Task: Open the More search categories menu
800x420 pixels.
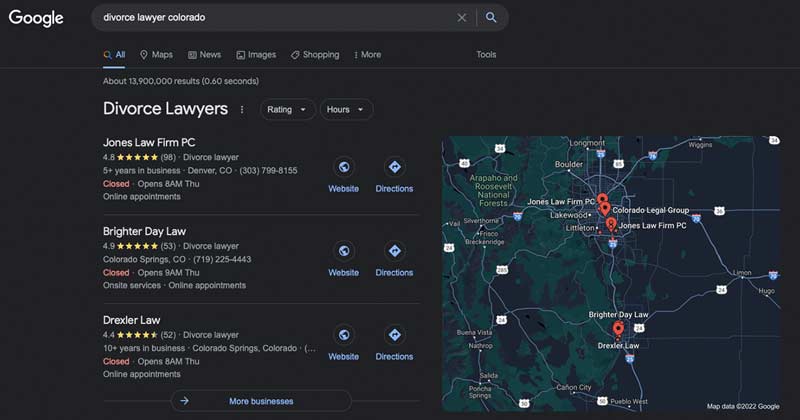Action: click(367, 55)
